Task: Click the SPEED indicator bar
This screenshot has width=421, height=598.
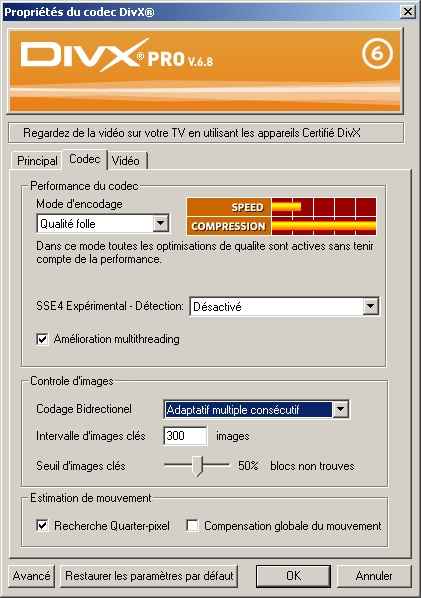Action: pyautogui.click(x=323, y=207)
